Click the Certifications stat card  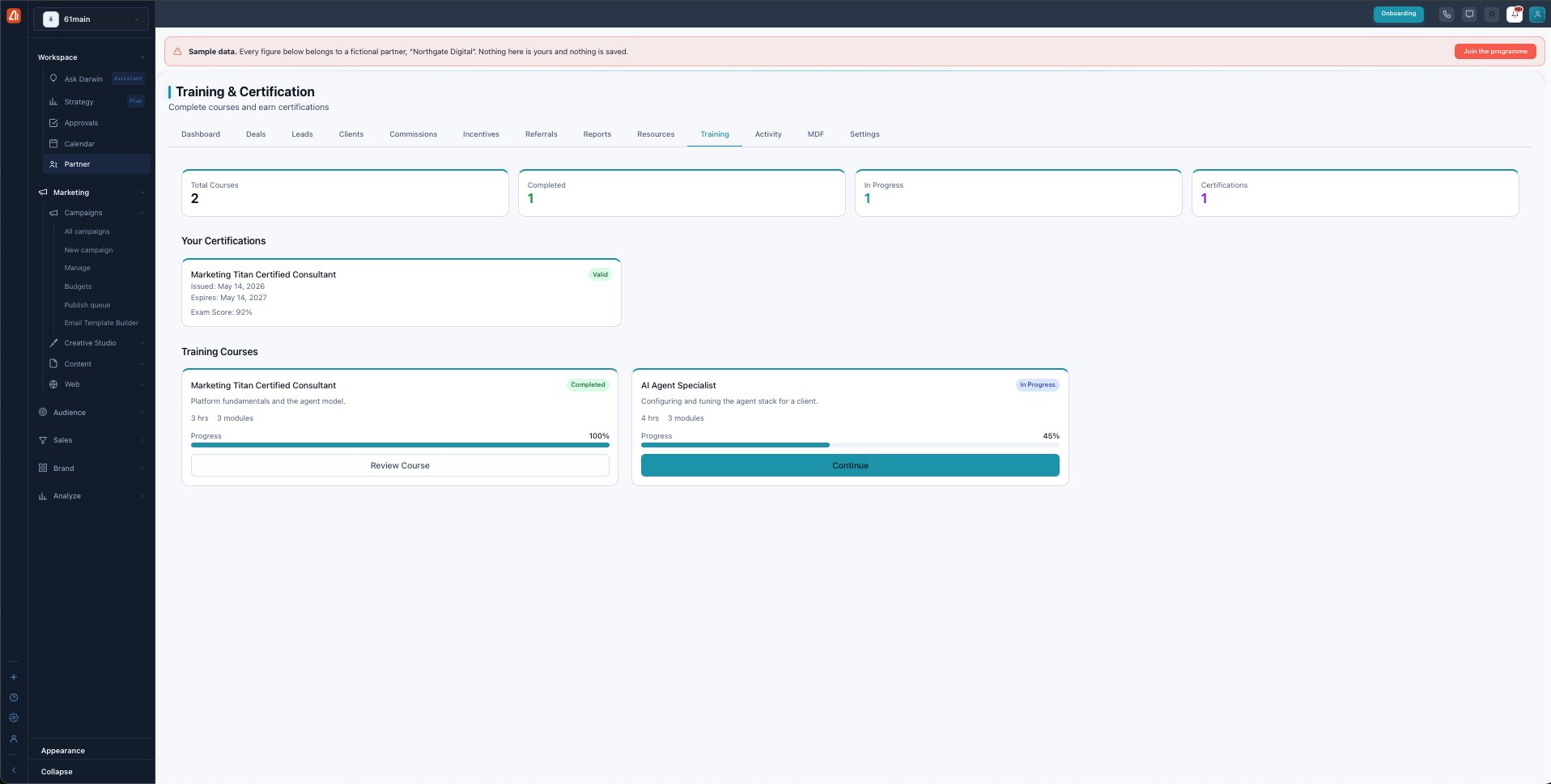pos(1355,193)
